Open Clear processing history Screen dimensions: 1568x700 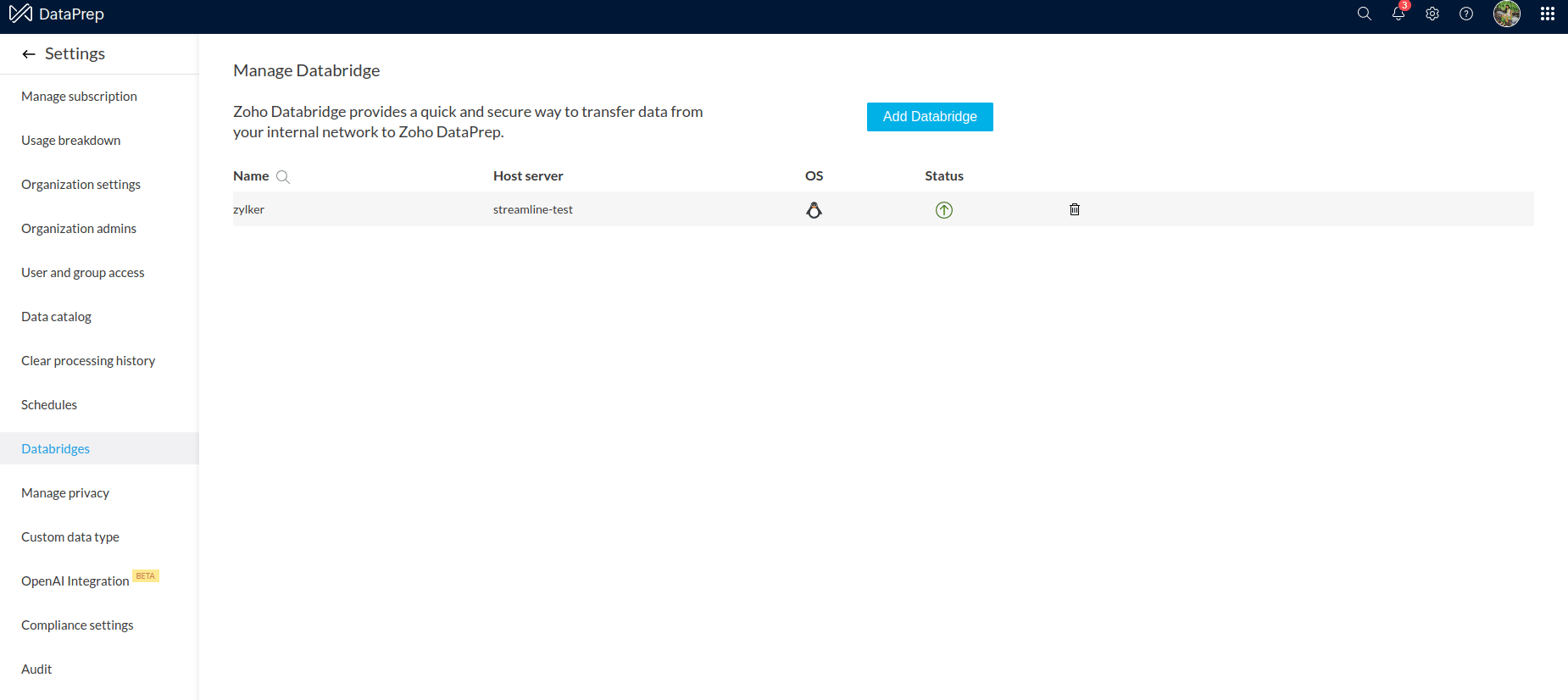coord(88,361)
